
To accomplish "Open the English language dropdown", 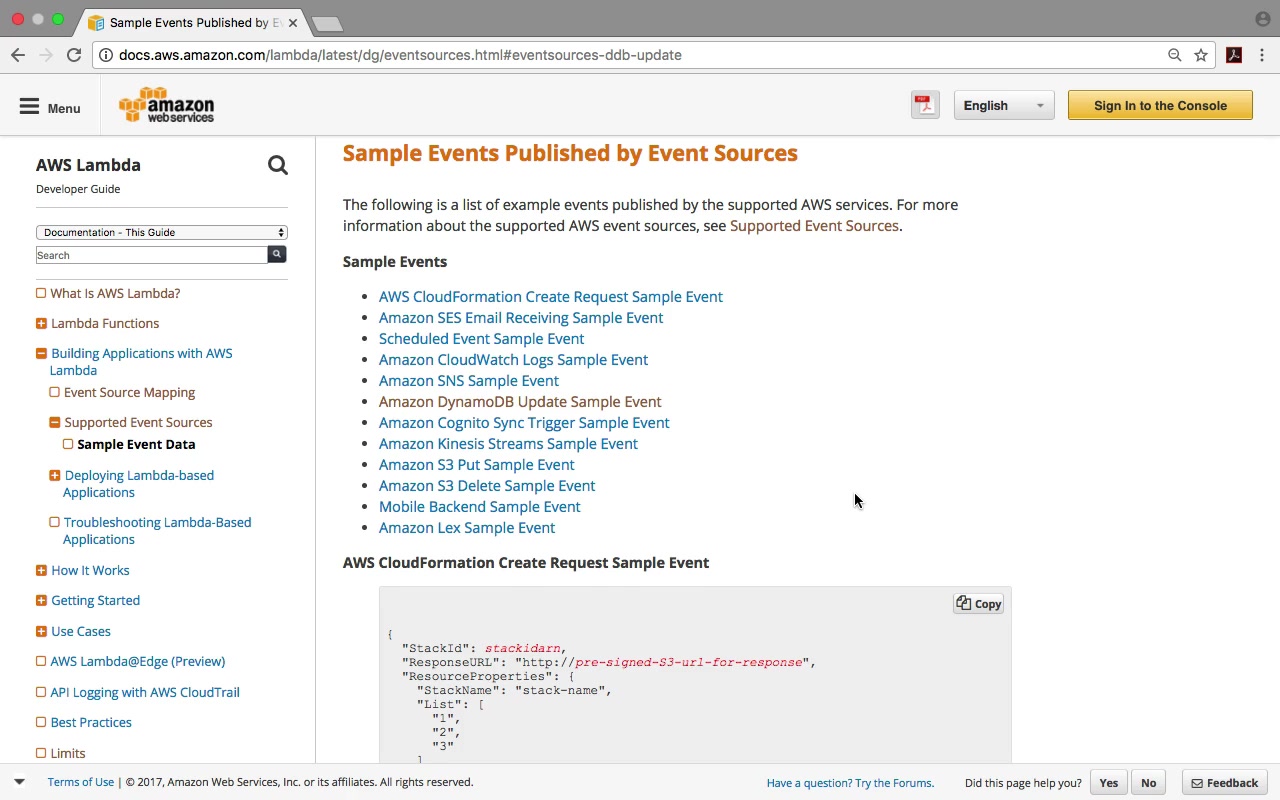I will point(1003,105).
